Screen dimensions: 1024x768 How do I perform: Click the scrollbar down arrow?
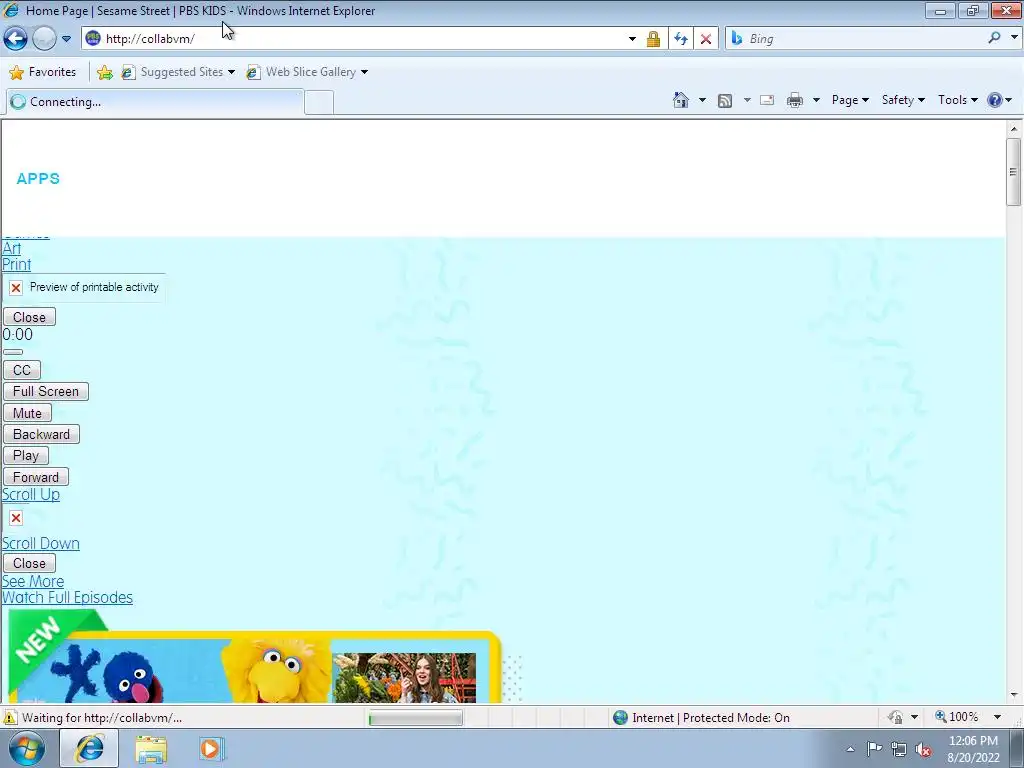click(1014, 695)
